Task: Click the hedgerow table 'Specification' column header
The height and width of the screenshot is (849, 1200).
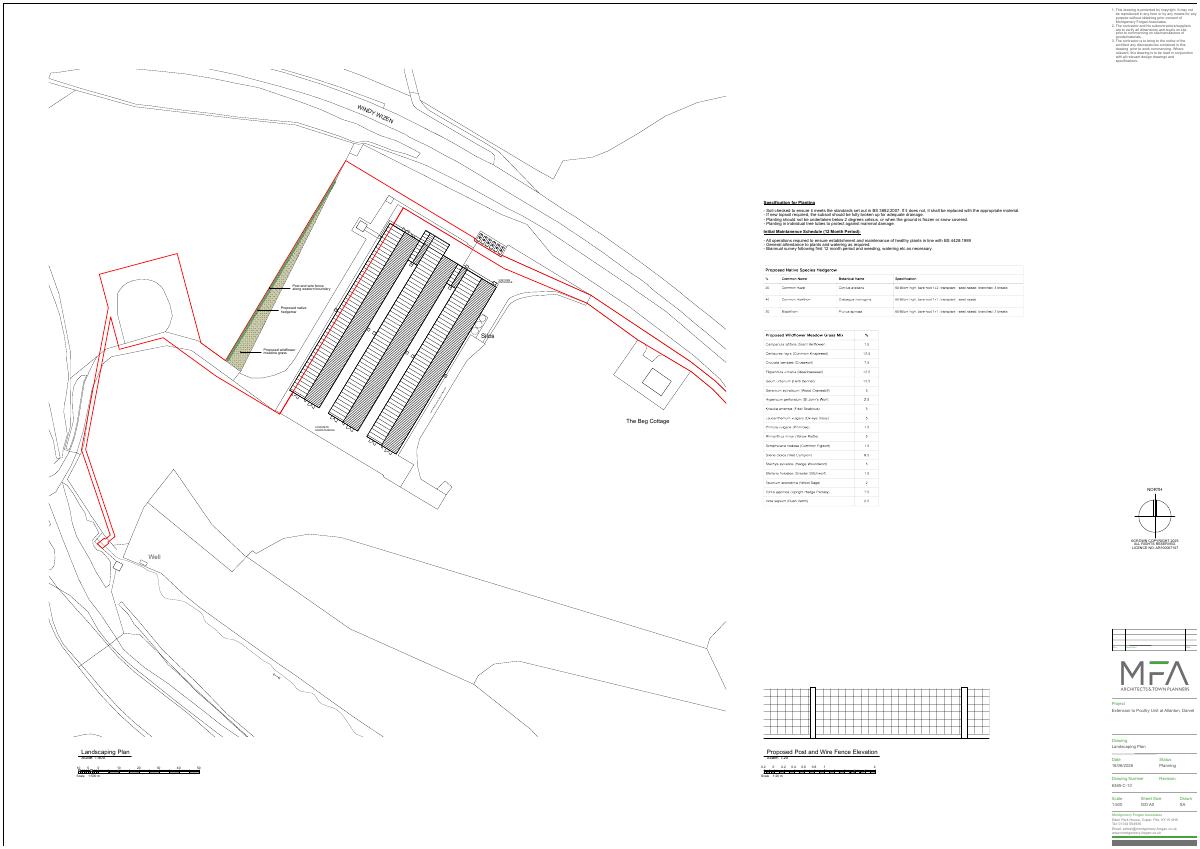Action: click(905, 279)
